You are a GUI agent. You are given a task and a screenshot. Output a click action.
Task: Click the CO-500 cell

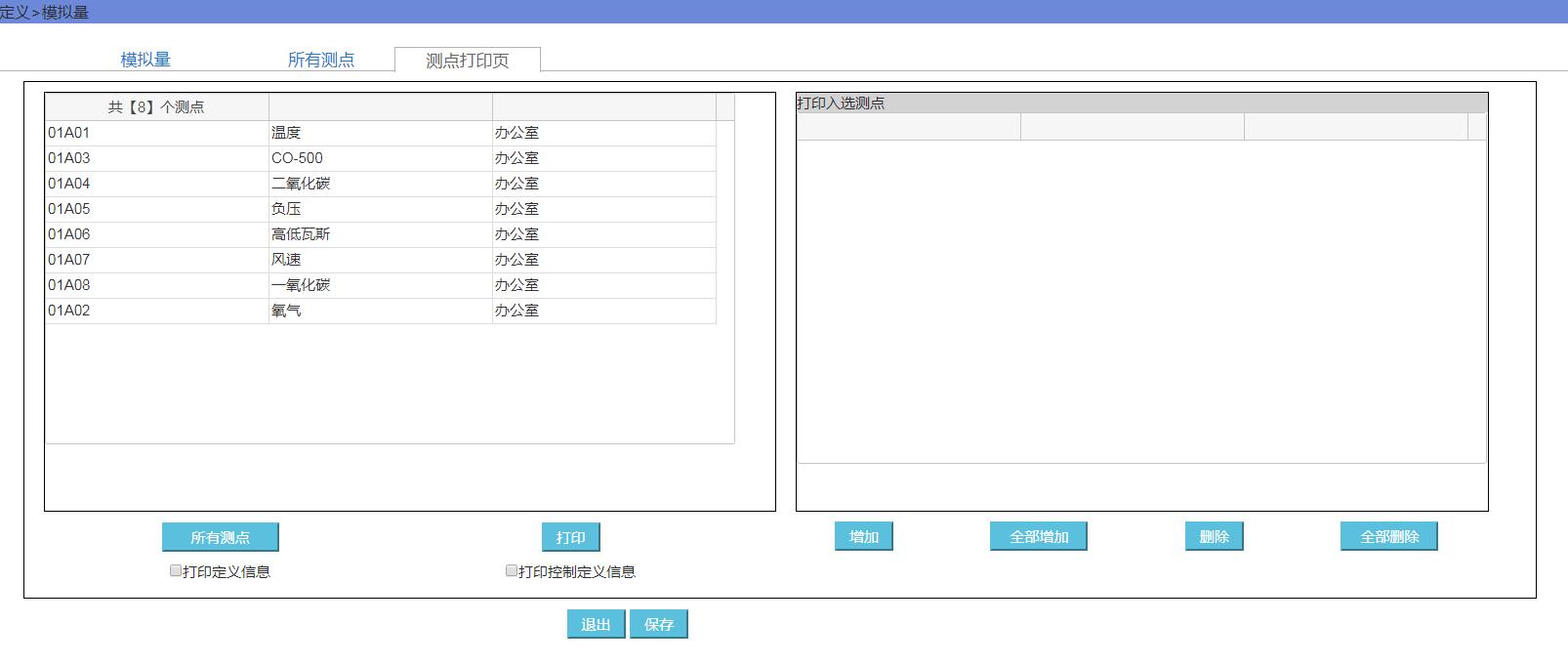381,158
